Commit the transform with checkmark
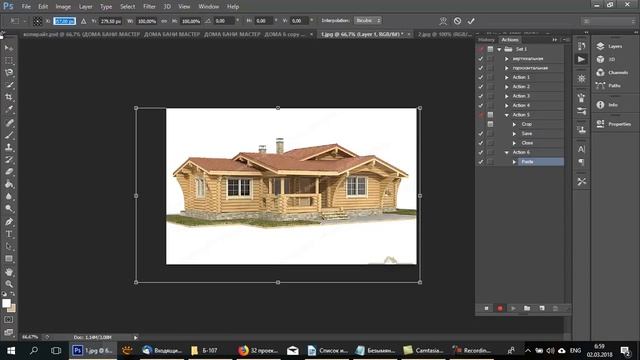 click(471, 21)
